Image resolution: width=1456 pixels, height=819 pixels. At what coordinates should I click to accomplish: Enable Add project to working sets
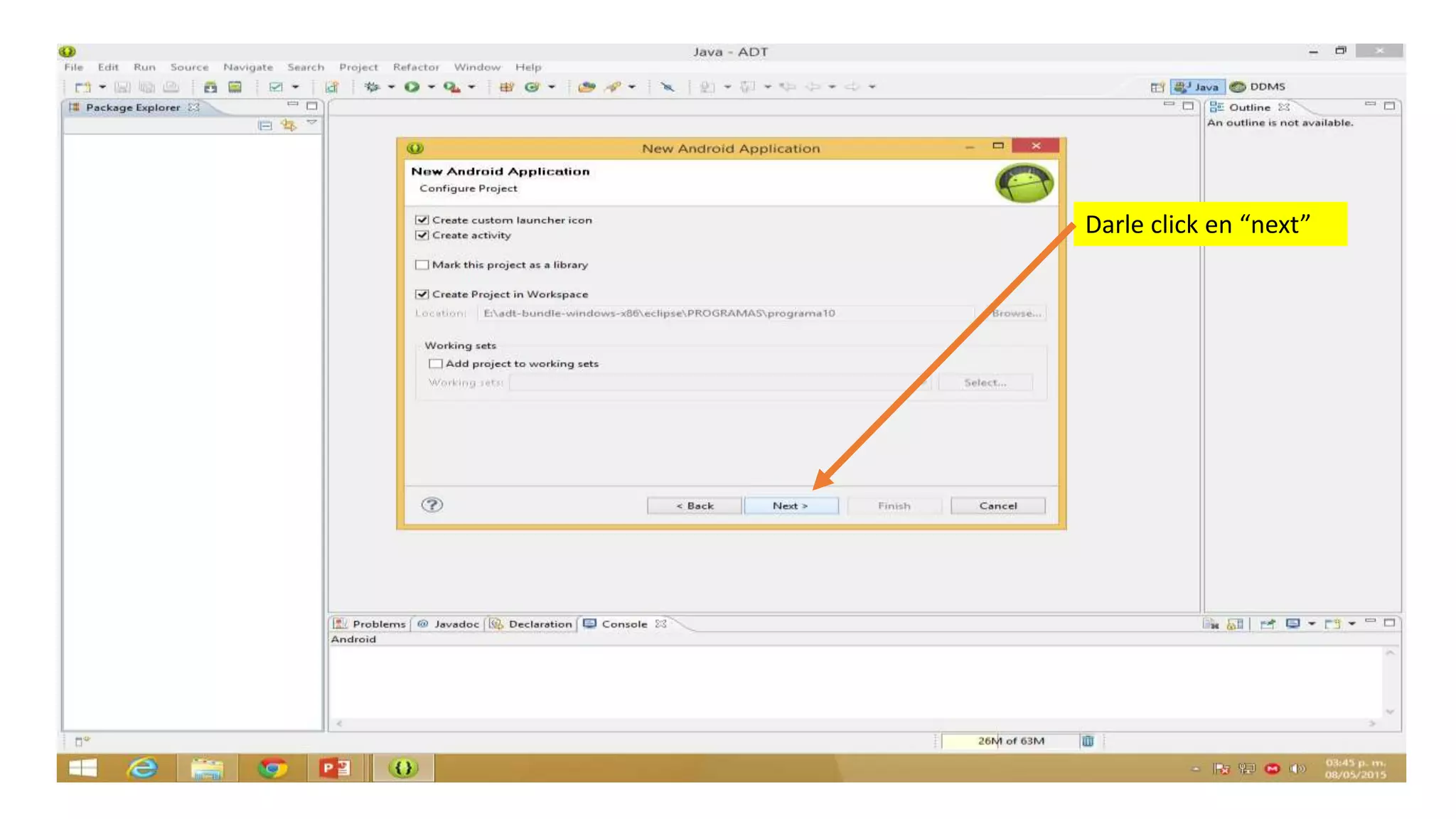coord(436,363)
